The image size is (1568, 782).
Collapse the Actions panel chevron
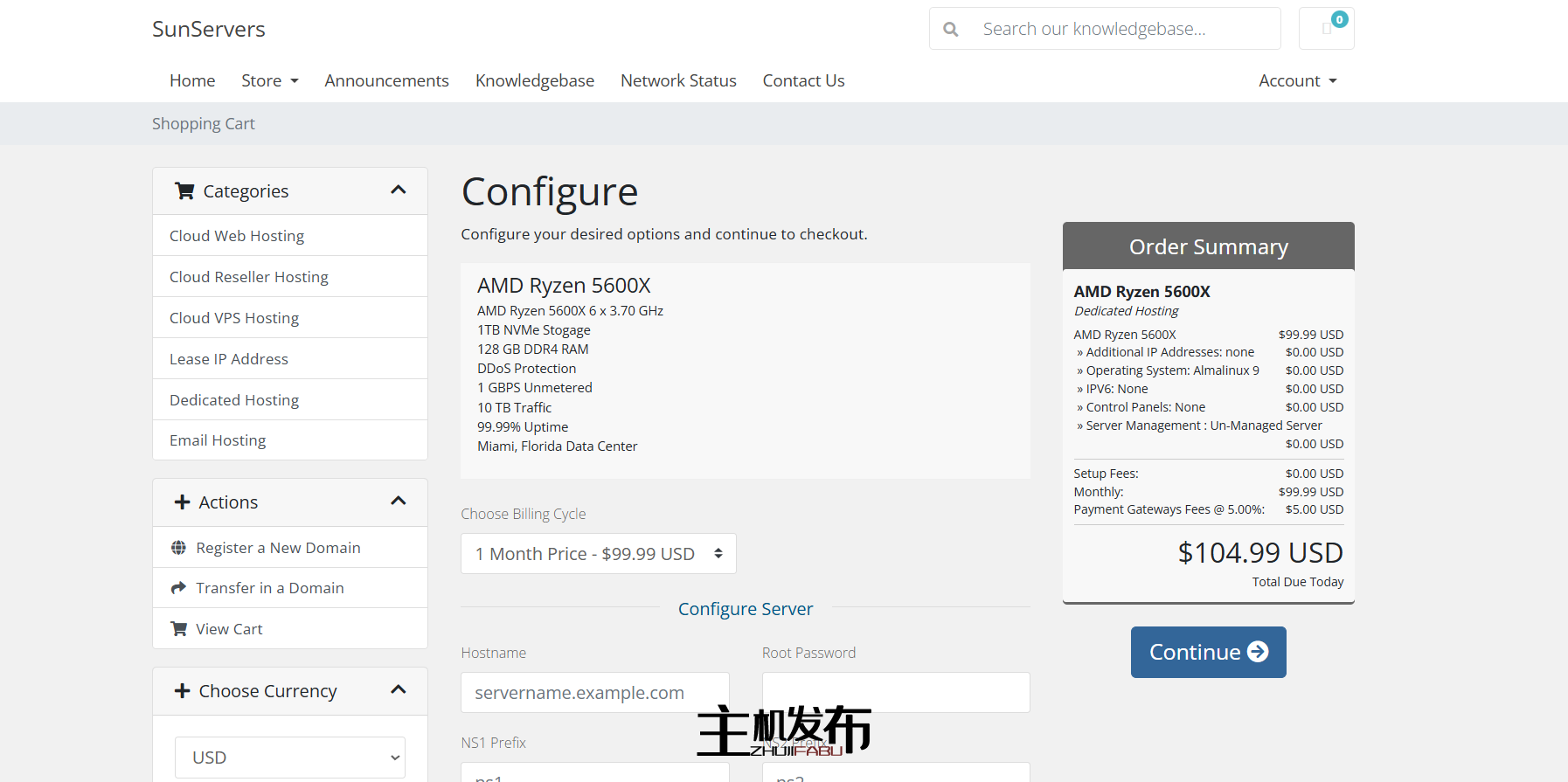[x=399, y=502]
